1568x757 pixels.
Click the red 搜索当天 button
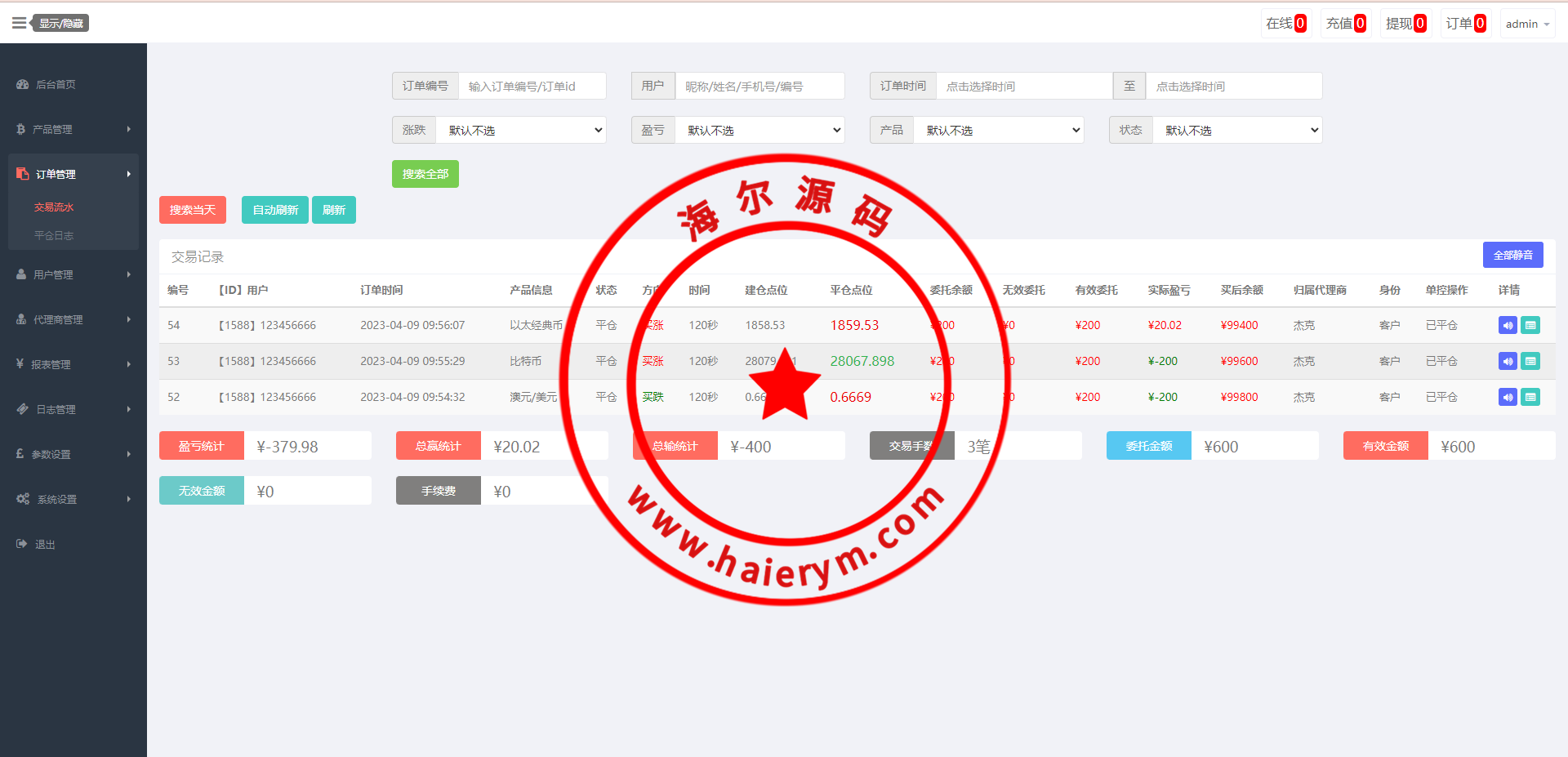[193, 210]
